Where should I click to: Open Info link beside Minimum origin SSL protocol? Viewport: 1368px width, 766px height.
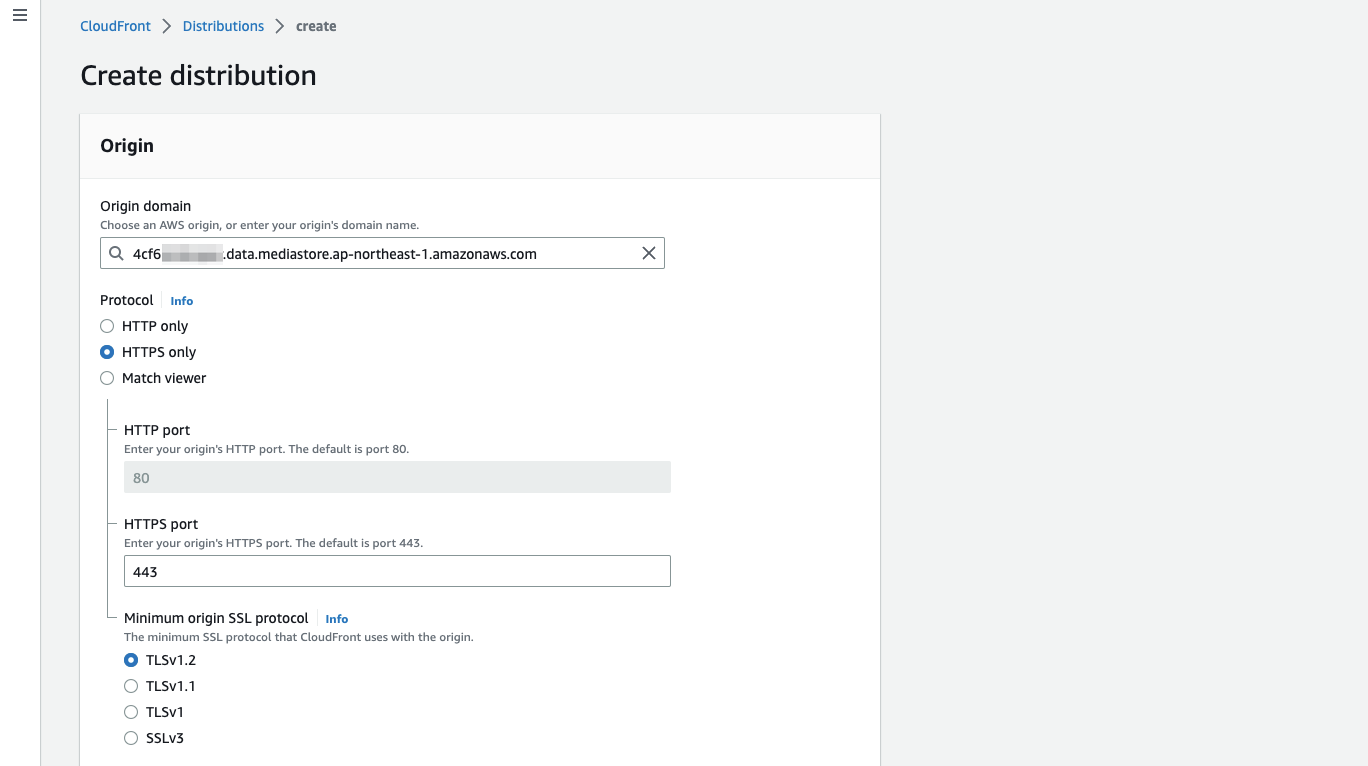(336, 619)
